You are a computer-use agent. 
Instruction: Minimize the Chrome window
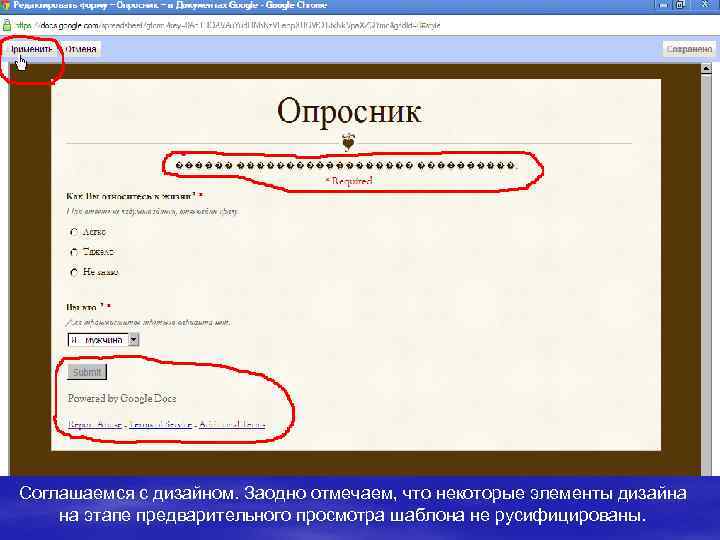(663, 5)
